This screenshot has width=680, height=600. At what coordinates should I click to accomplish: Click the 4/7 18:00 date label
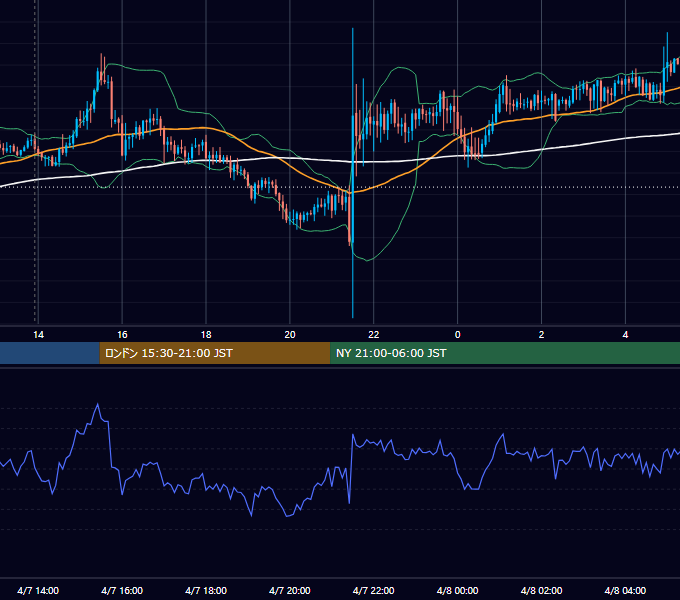click(206, 590)
